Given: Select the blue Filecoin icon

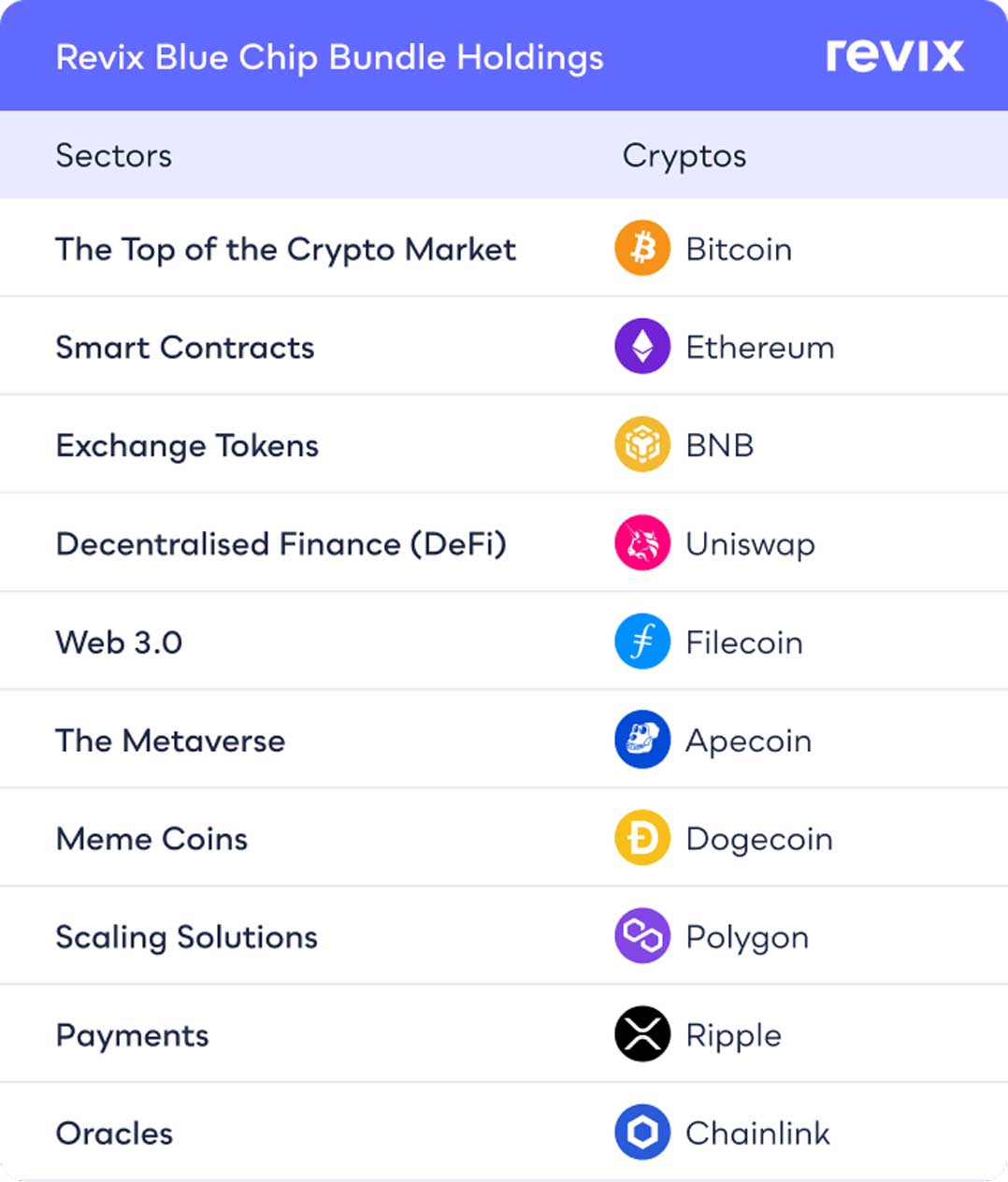Looking at the screenshot, I should point(642,642).
